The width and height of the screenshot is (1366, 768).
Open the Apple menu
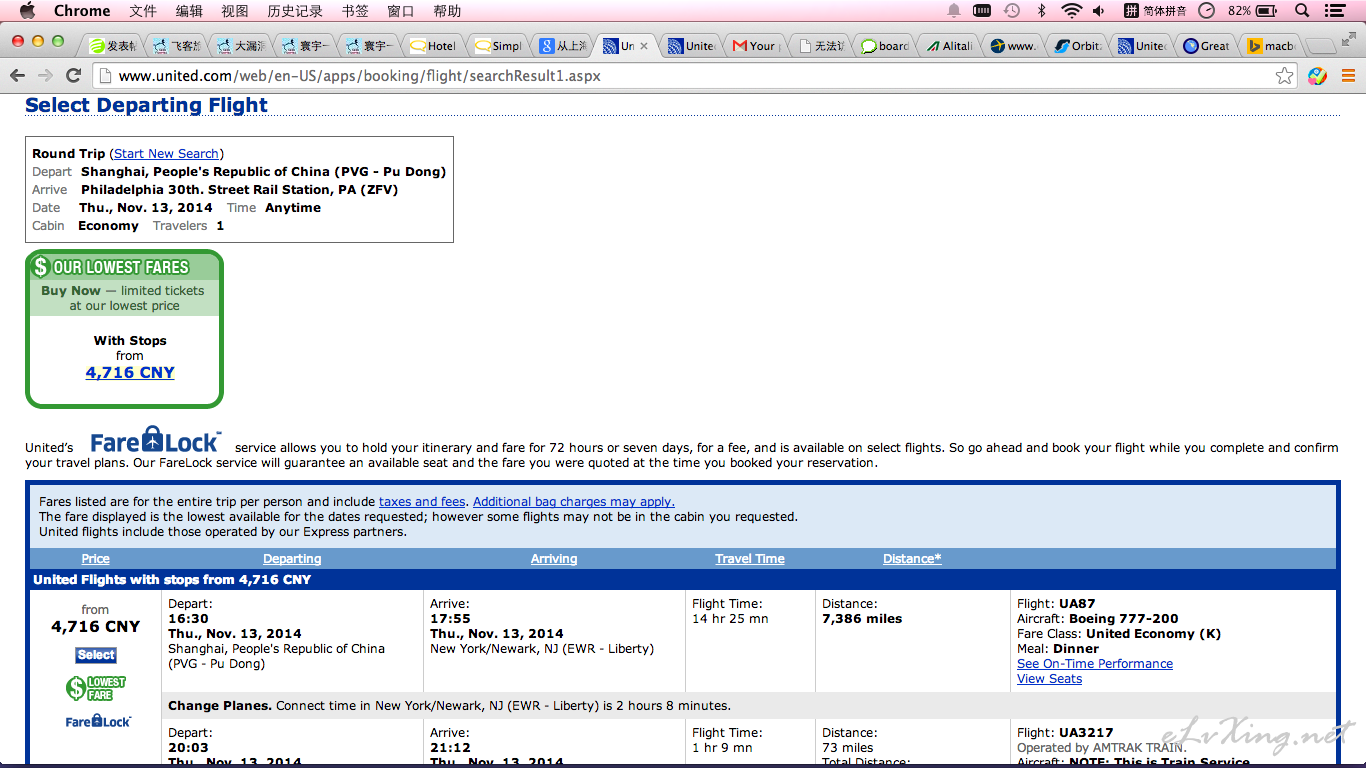[27, 11]
